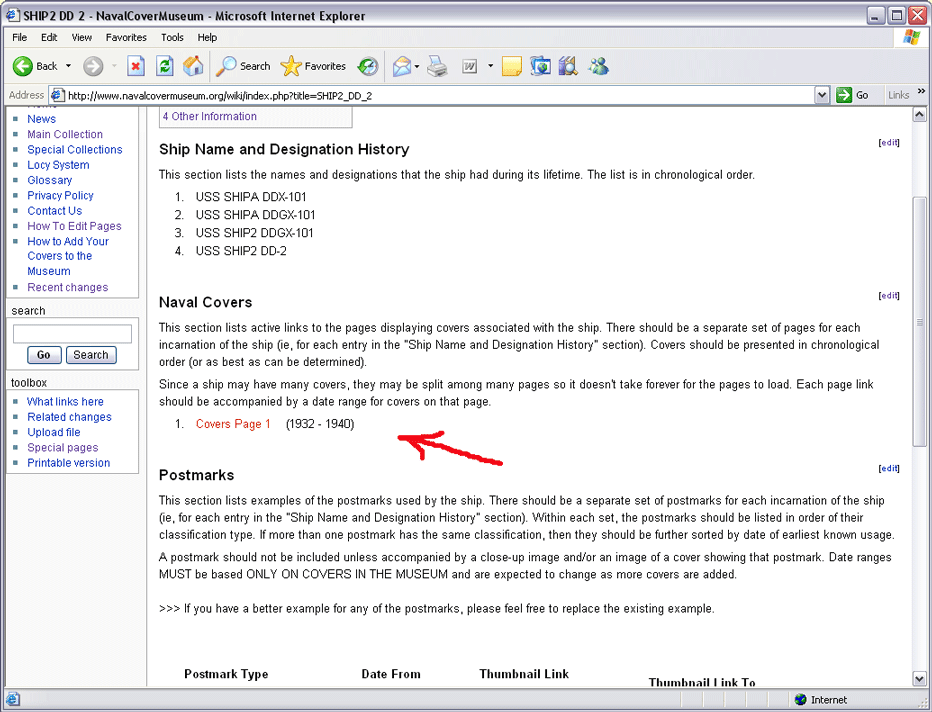Click the wiki search text field
Viewport: 932px width, 712px height.
(72, 334)
